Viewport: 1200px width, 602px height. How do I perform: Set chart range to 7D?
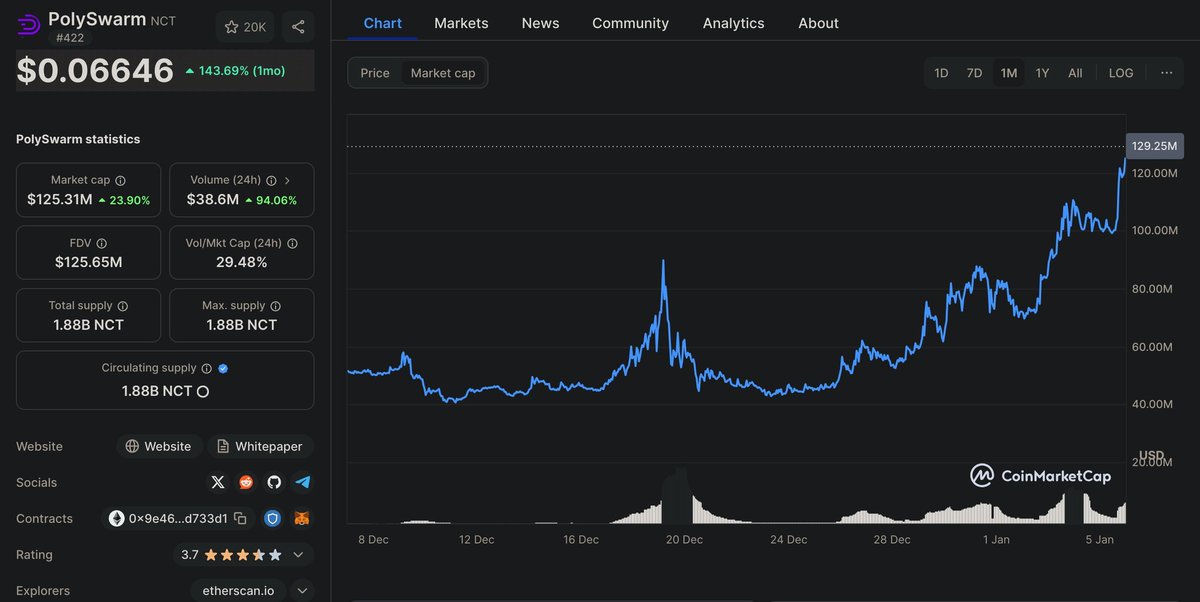tap(974, 73)
